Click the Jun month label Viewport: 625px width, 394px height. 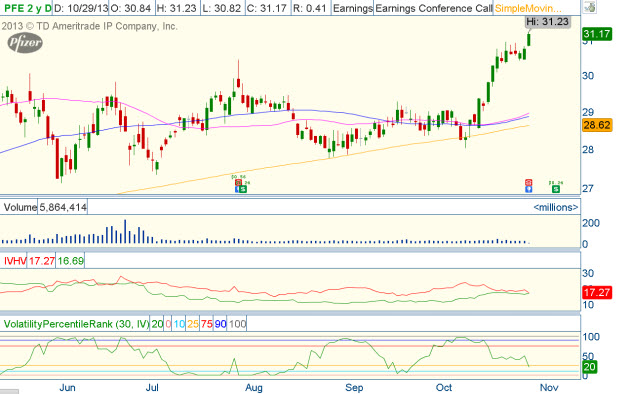pos(67,388)
